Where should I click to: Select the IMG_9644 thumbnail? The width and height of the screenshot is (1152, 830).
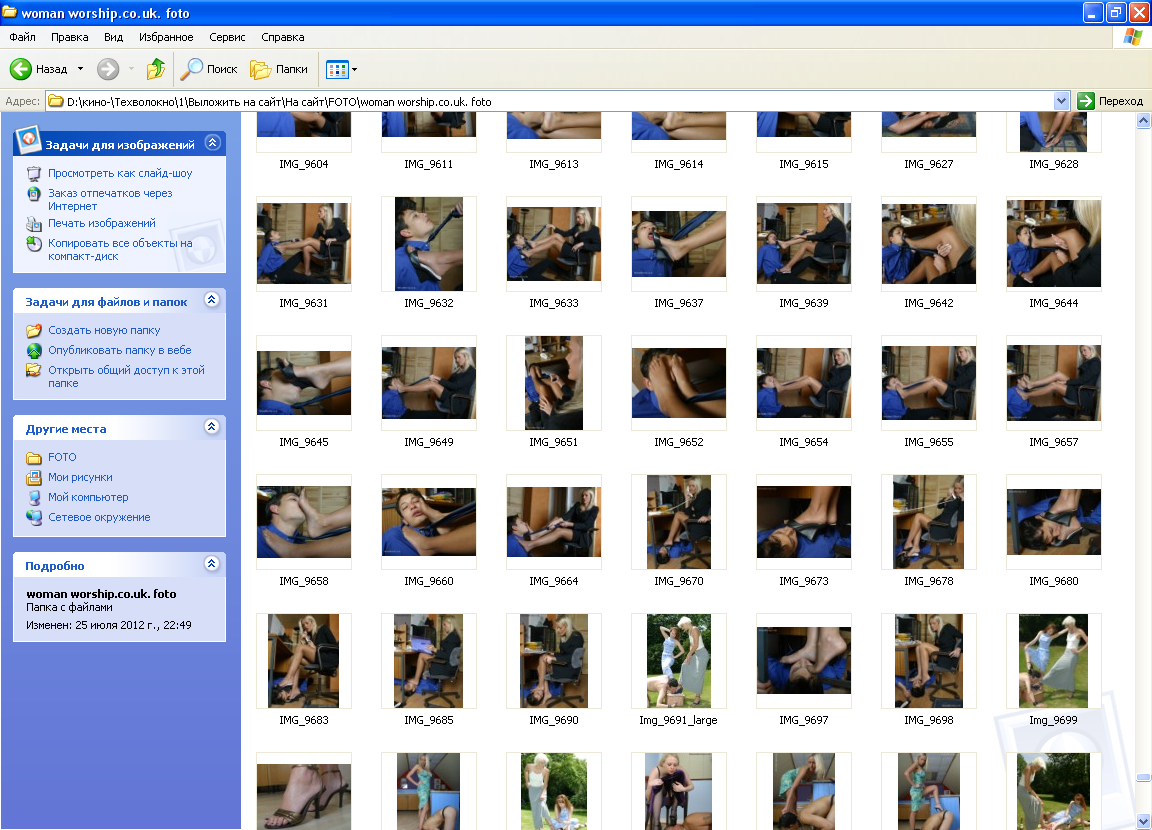point(1054,244)
